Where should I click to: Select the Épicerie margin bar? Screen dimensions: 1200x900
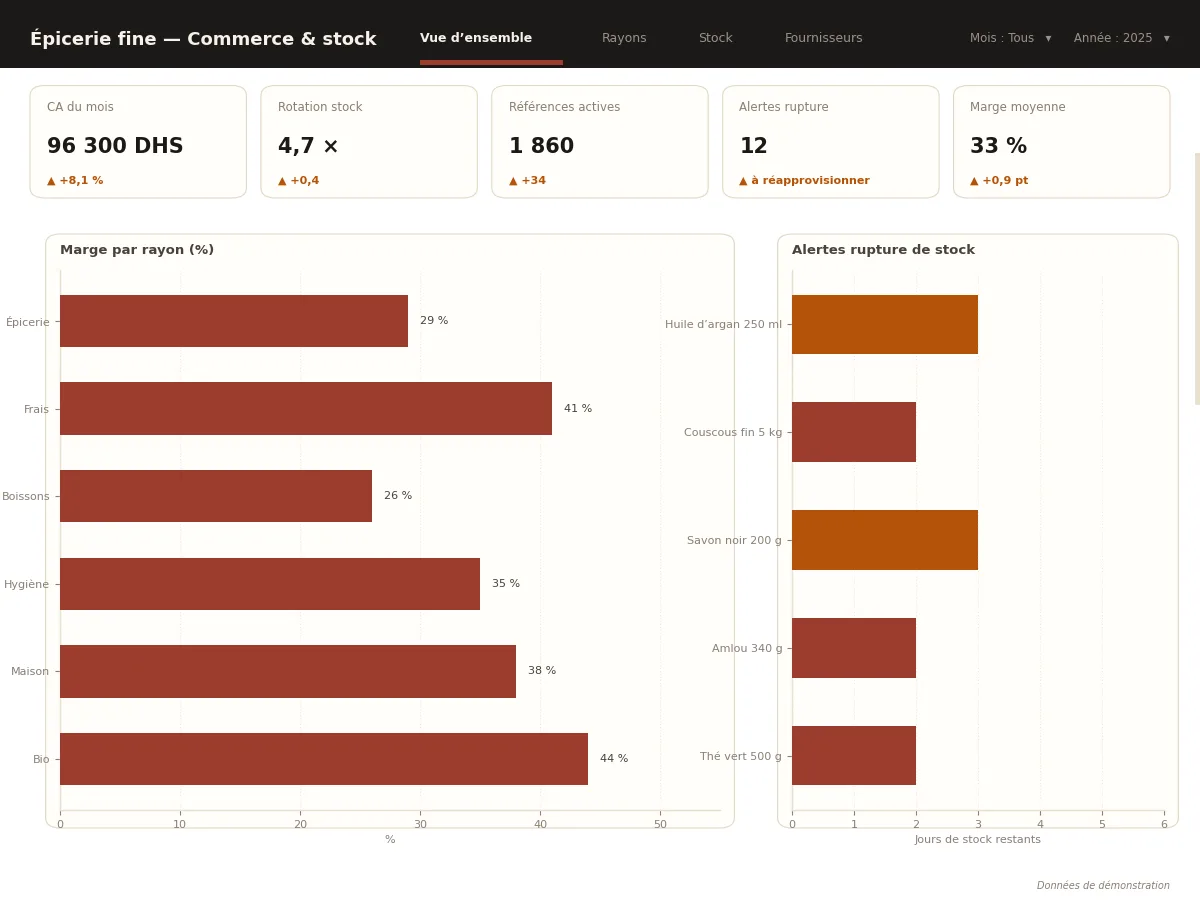(x=234, y=321)
